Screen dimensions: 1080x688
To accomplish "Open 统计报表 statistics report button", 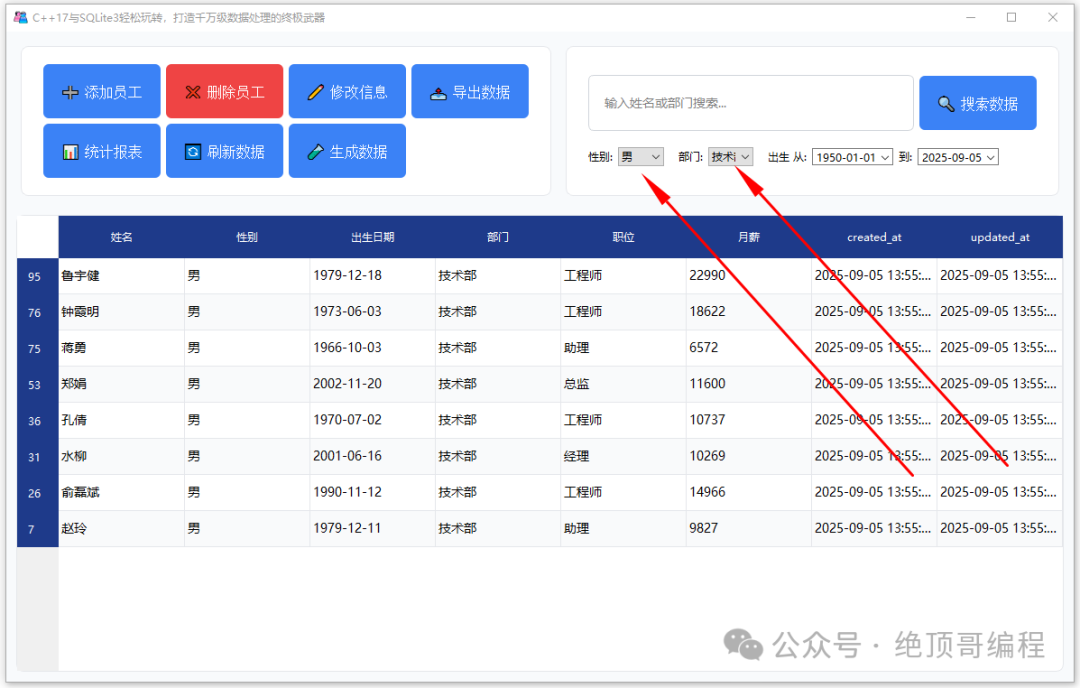I will 102,152.
